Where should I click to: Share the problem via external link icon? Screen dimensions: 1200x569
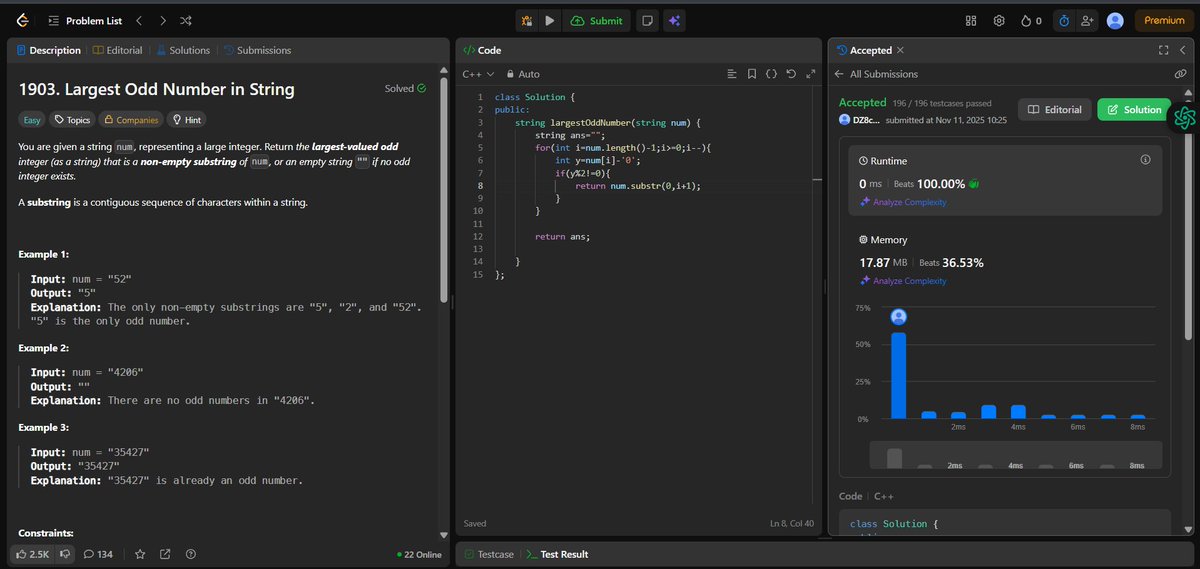click(165, 554)
